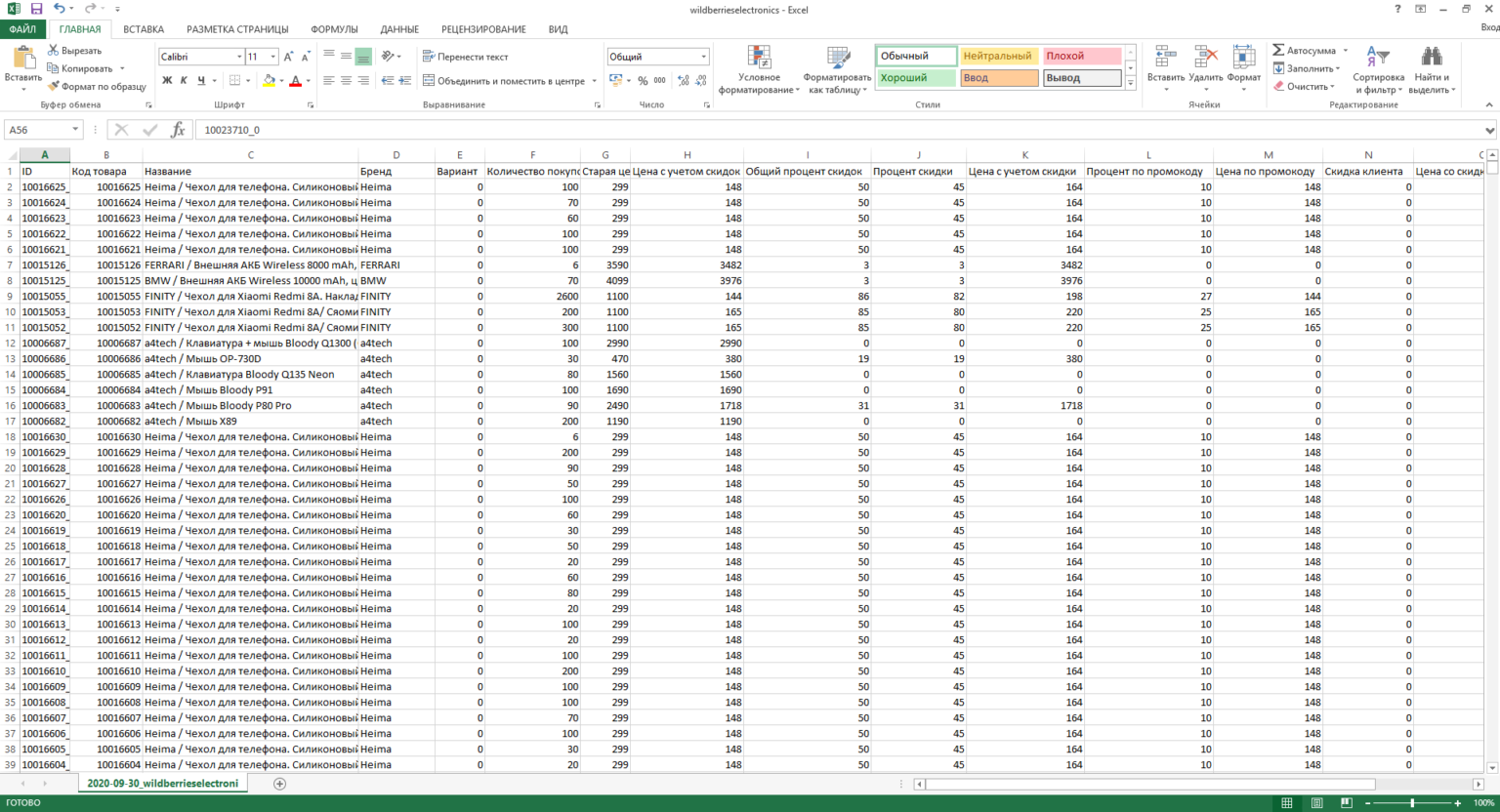Image resolution: width=1500 pixels, height=812 pixels.
Task: Open the ДАННЫЕ ribbon tab
Action: pos(399,29)
